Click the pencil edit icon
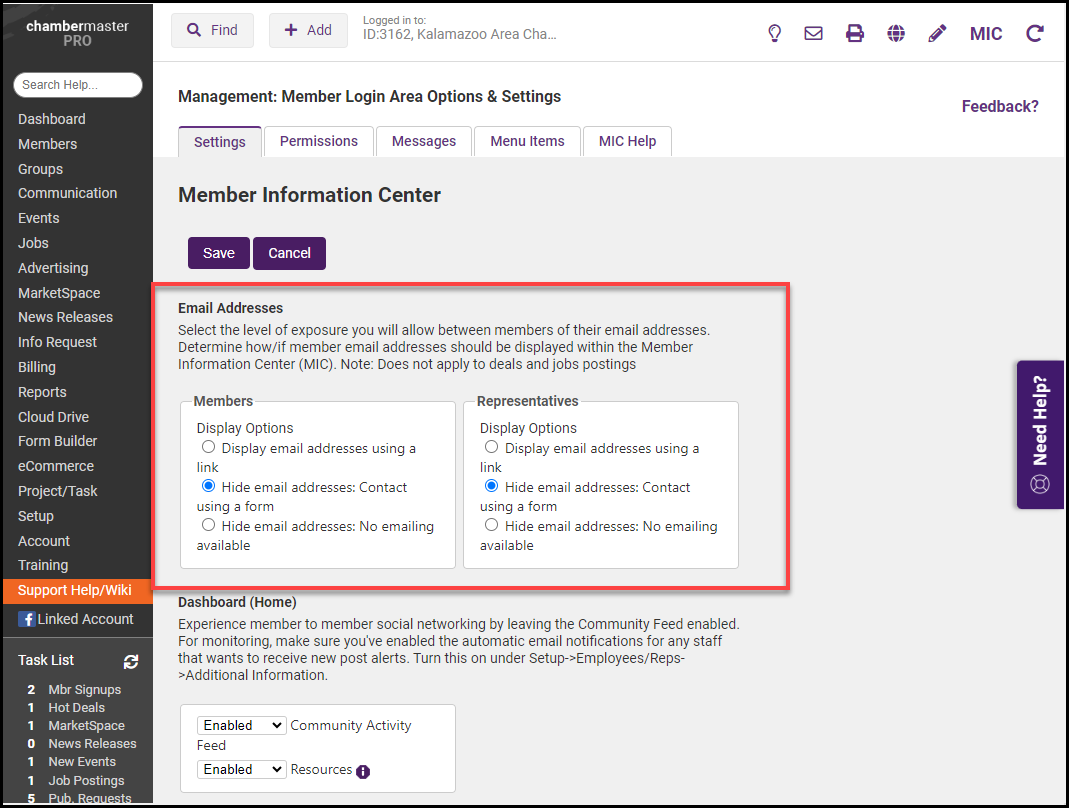 tap(937, 33)
